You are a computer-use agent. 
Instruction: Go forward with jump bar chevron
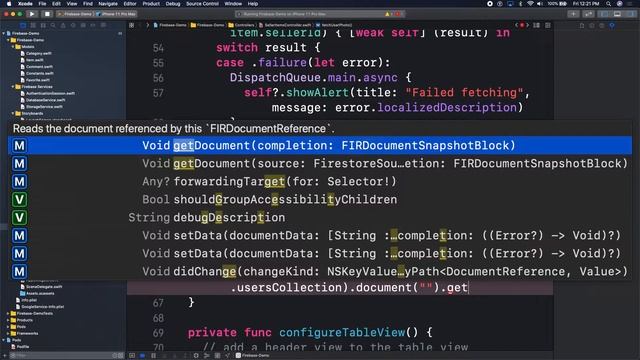coord(148,25)
